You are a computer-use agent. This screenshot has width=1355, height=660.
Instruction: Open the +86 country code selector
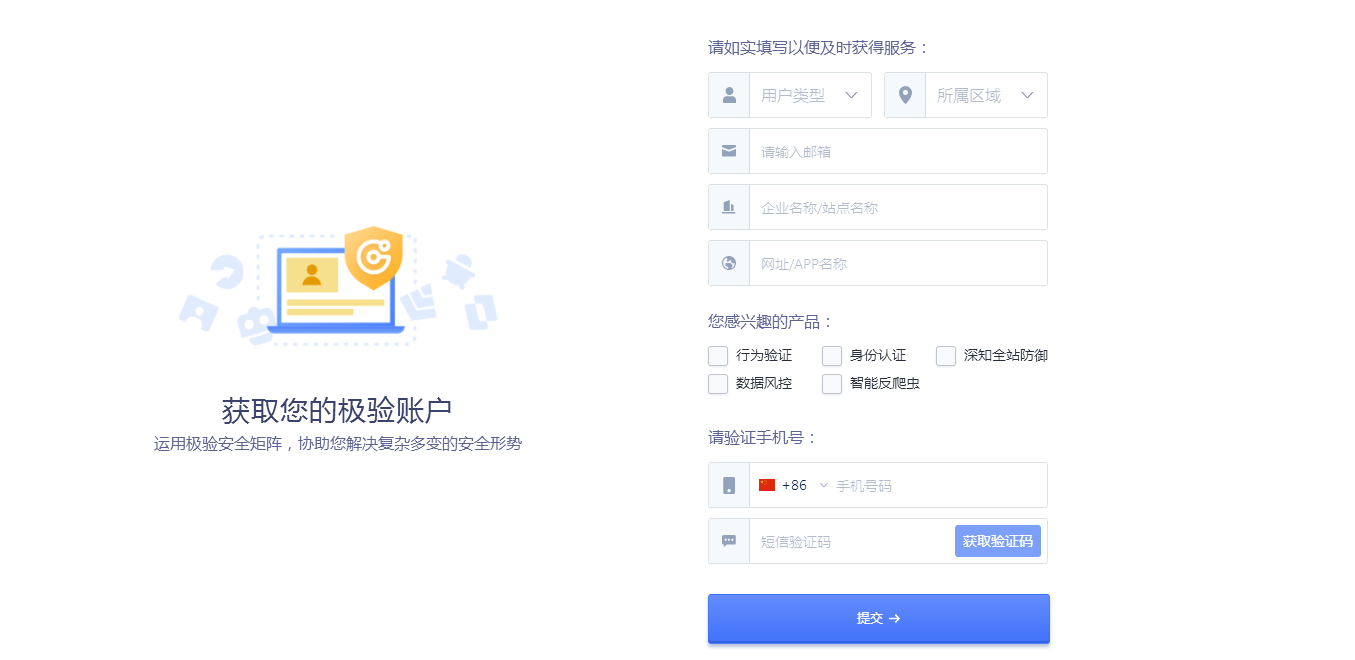tap(794, 485)
